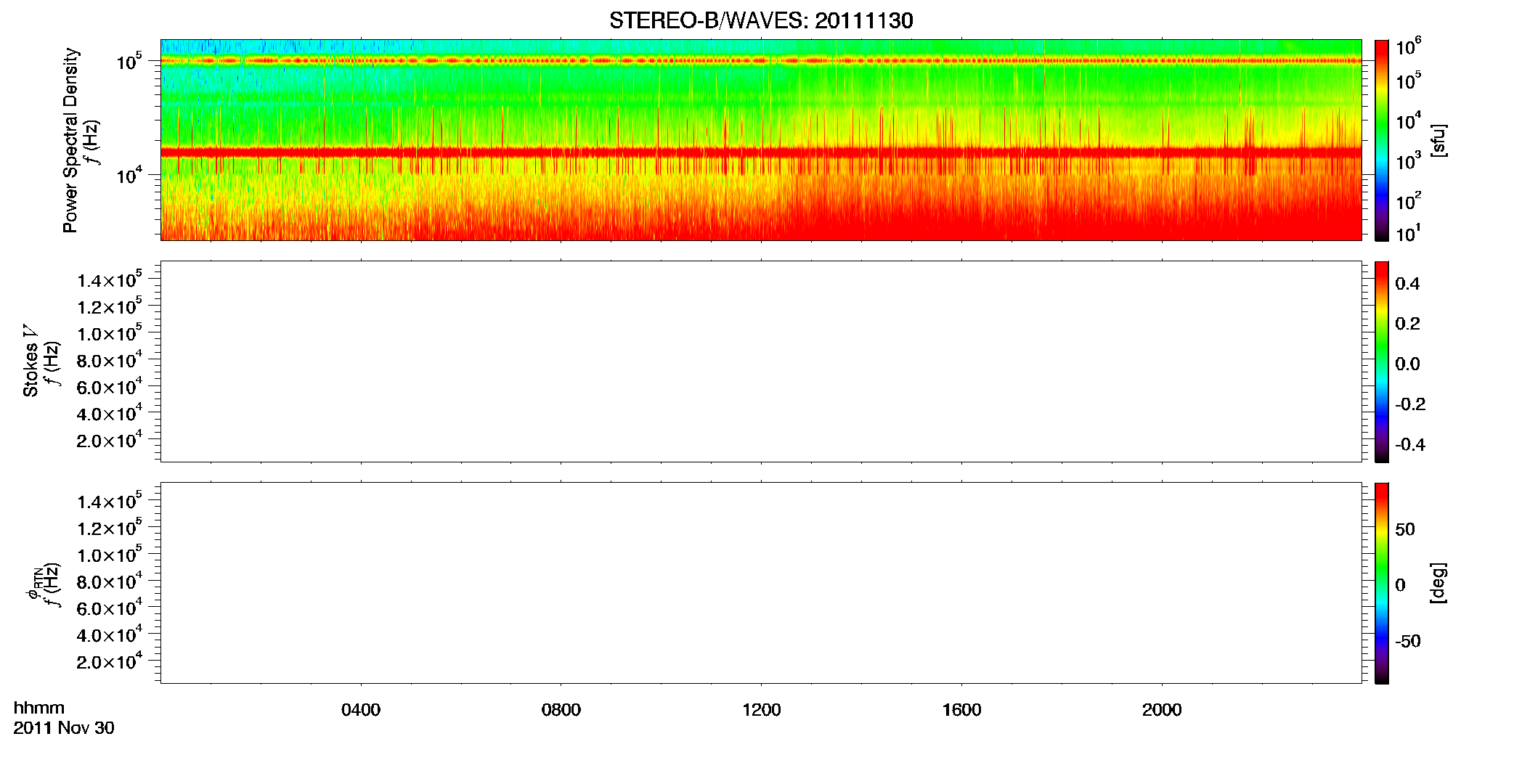Select the 2000 time axis label

point(1162,710)
